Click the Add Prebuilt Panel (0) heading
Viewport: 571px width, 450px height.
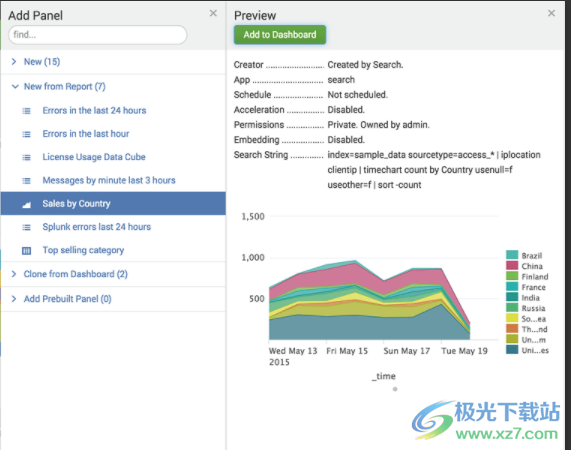click(x=68, y=299)
